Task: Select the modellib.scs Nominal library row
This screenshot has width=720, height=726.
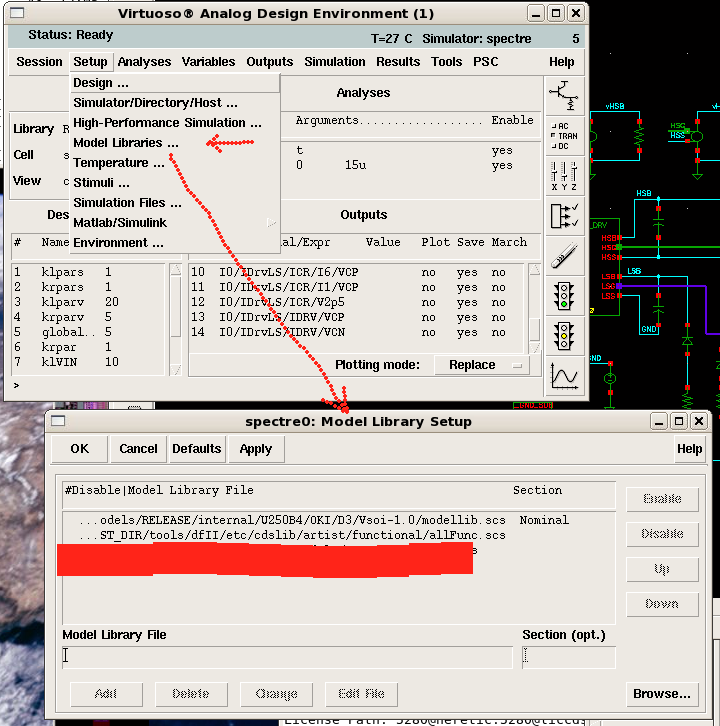Action: (x=338, y=520)
